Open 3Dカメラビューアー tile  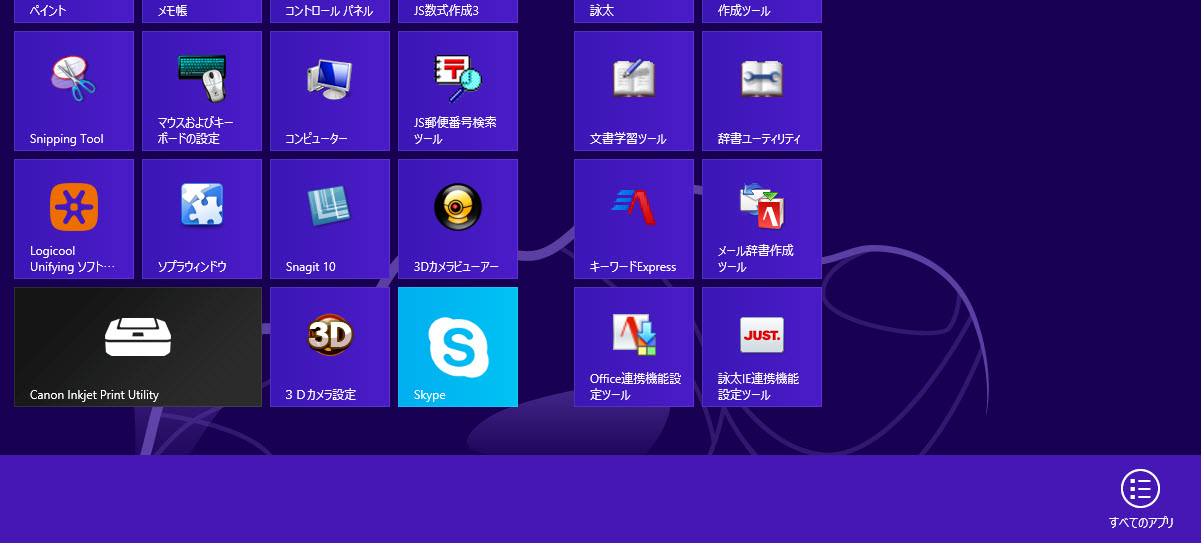point(458,219)
